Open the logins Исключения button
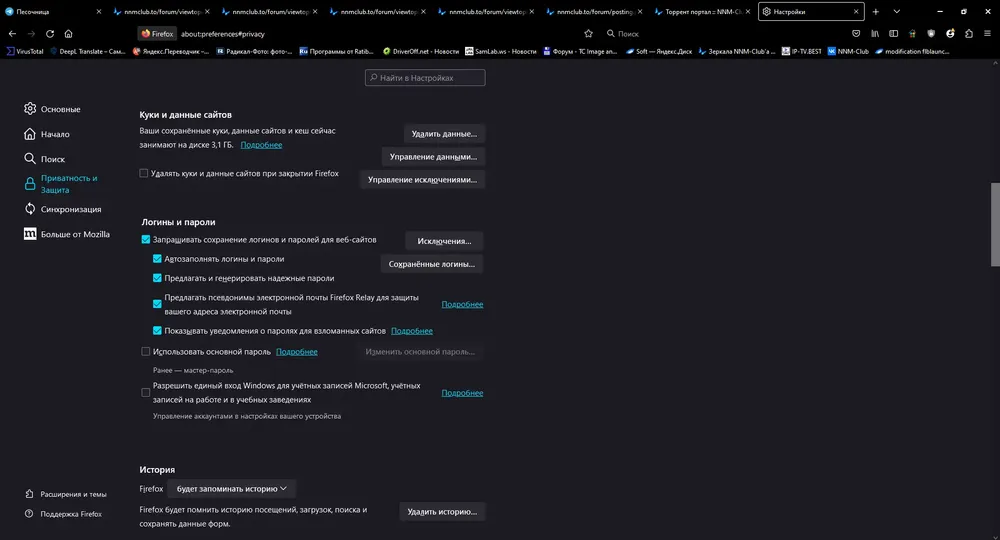This screenshot has height=540, width=1000. pos(445,241)
